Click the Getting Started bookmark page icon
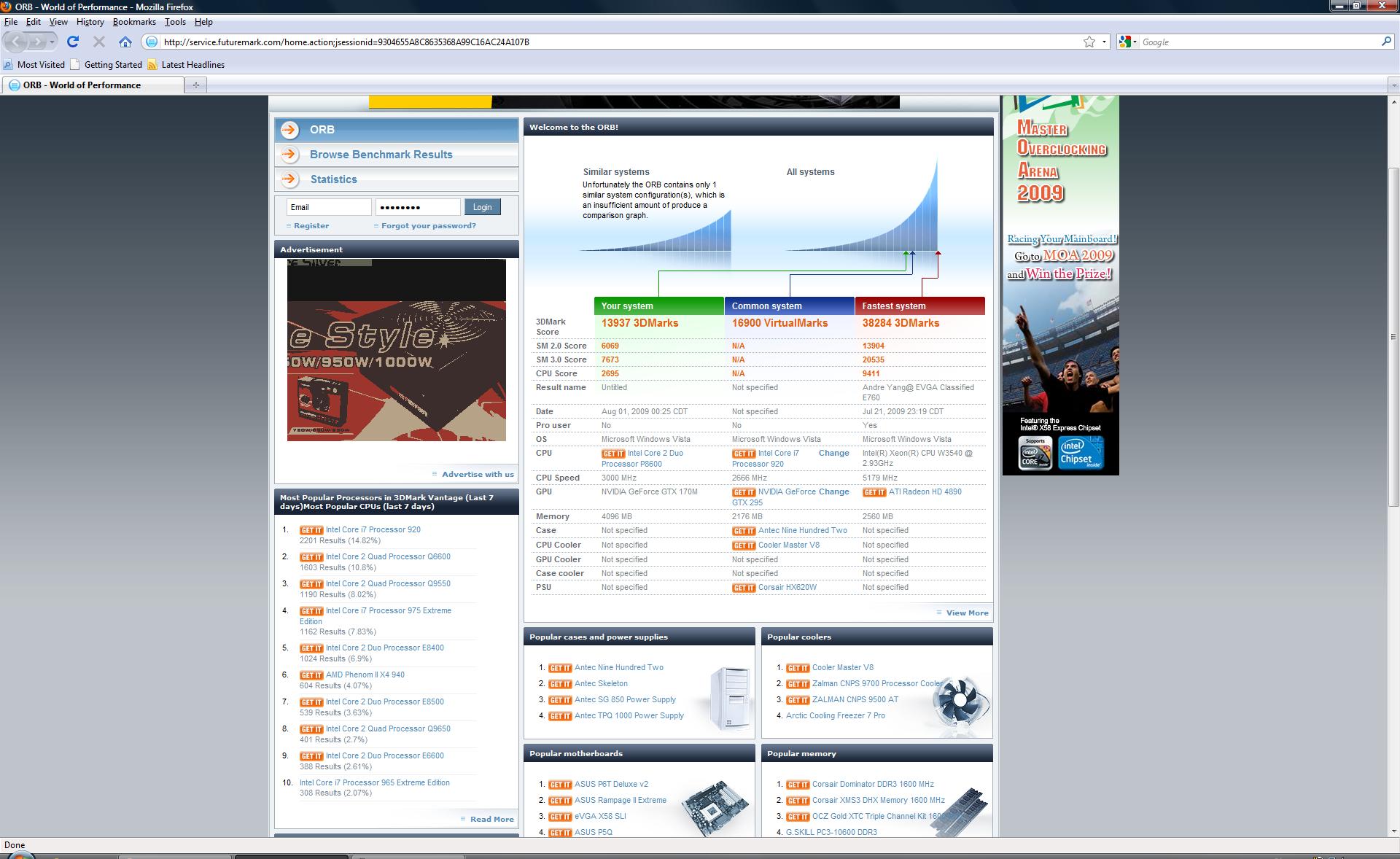The height and width of the screenshot is (859, 1400). 75,64
